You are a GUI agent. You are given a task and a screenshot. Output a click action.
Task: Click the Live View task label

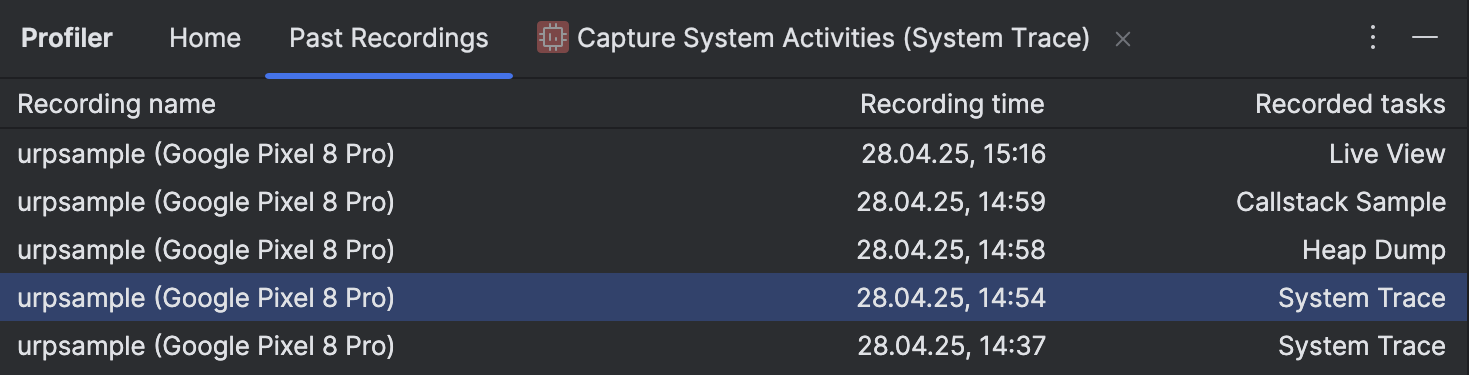coord(1387,153)
